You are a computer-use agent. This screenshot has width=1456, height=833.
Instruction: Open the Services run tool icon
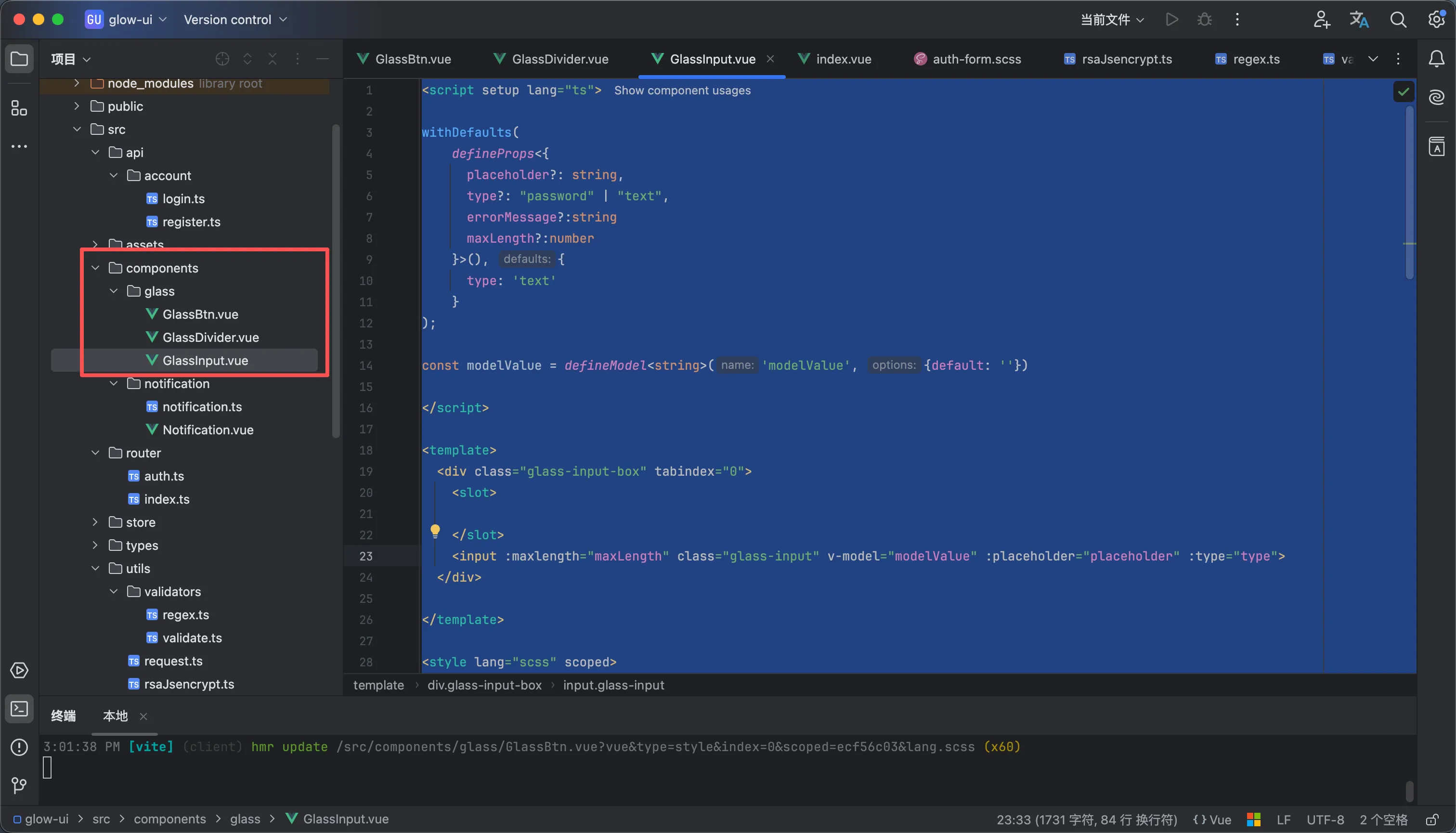click(x=19, y=671)
